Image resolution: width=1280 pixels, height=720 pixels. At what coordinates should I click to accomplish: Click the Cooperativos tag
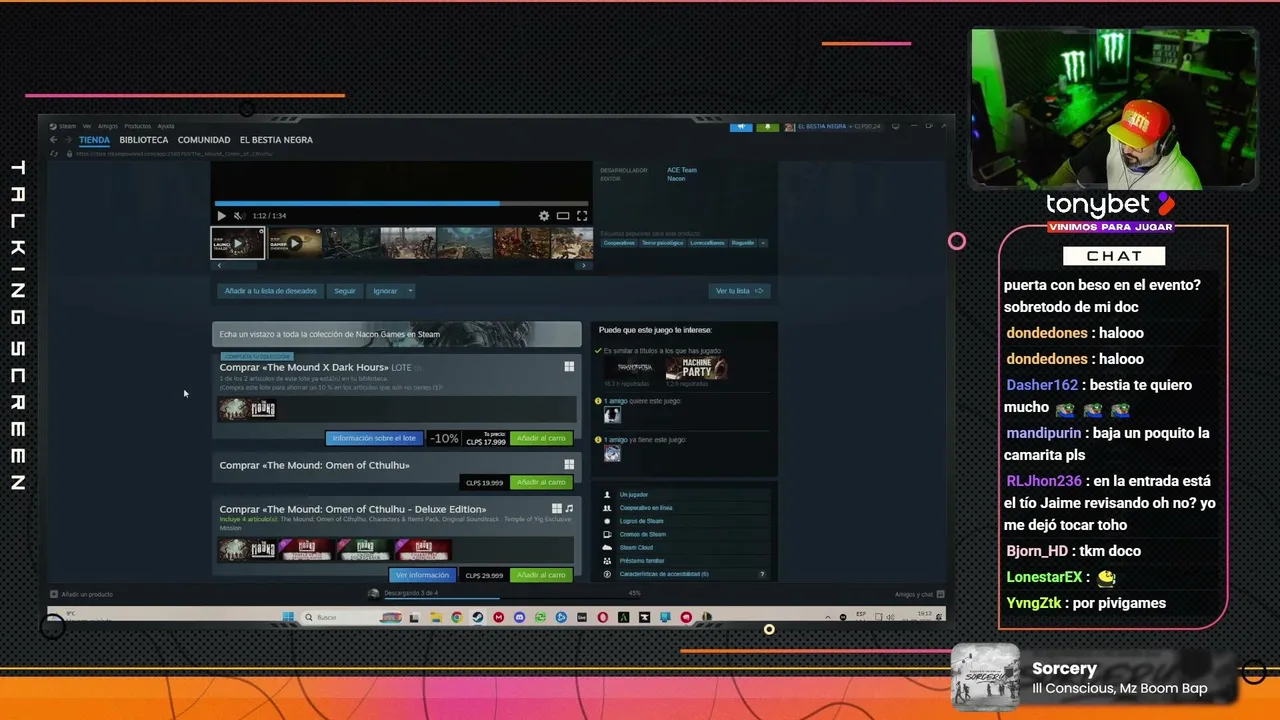(x=618, y=243)
